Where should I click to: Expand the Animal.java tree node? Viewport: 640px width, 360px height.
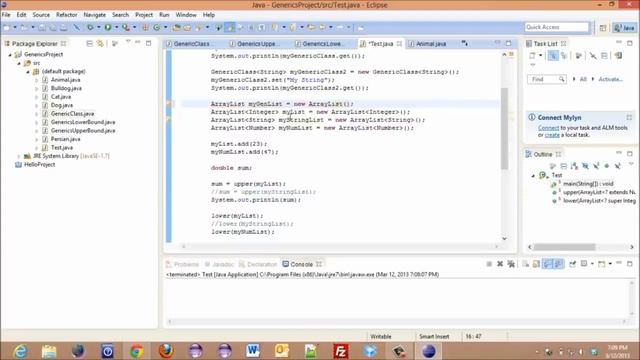tap(37, 80)
